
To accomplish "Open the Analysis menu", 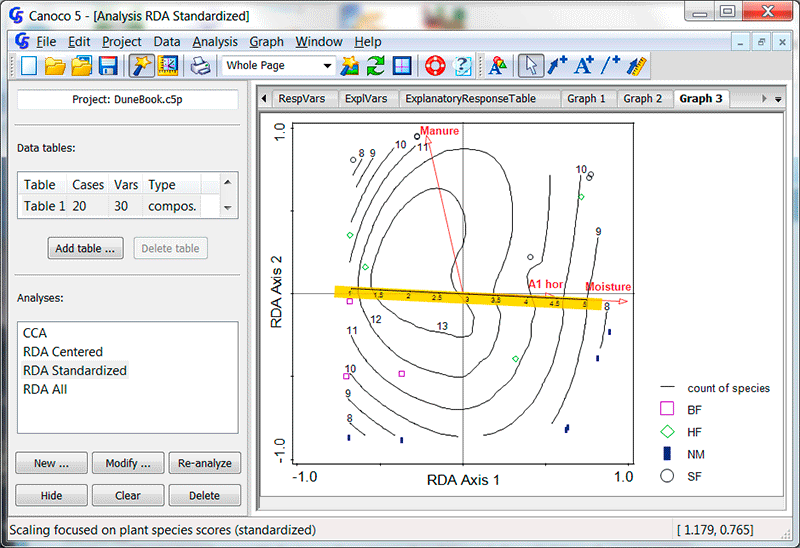I will coord(215,42).
